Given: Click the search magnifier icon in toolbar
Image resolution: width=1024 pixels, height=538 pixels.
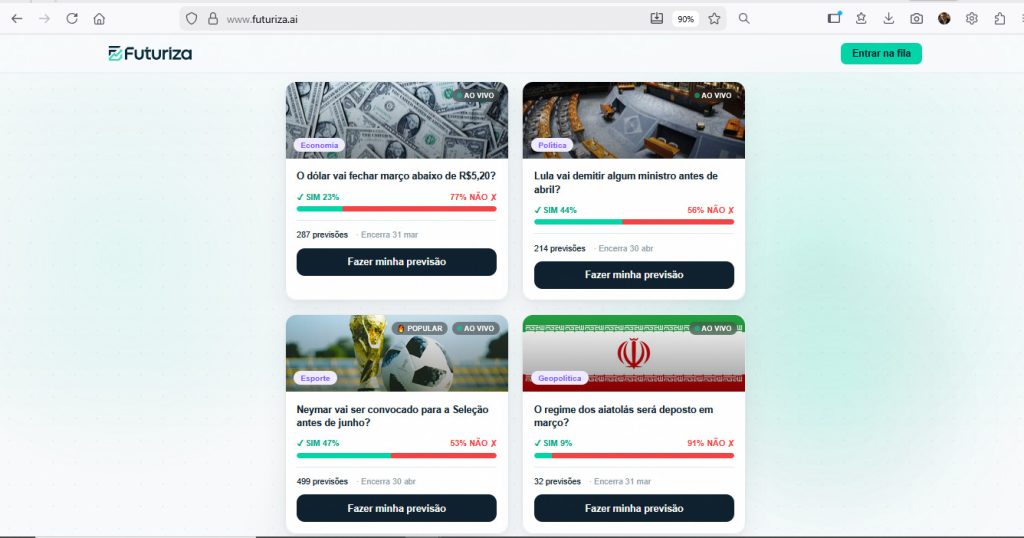Looking at the screenshot, I should [744, 19].
